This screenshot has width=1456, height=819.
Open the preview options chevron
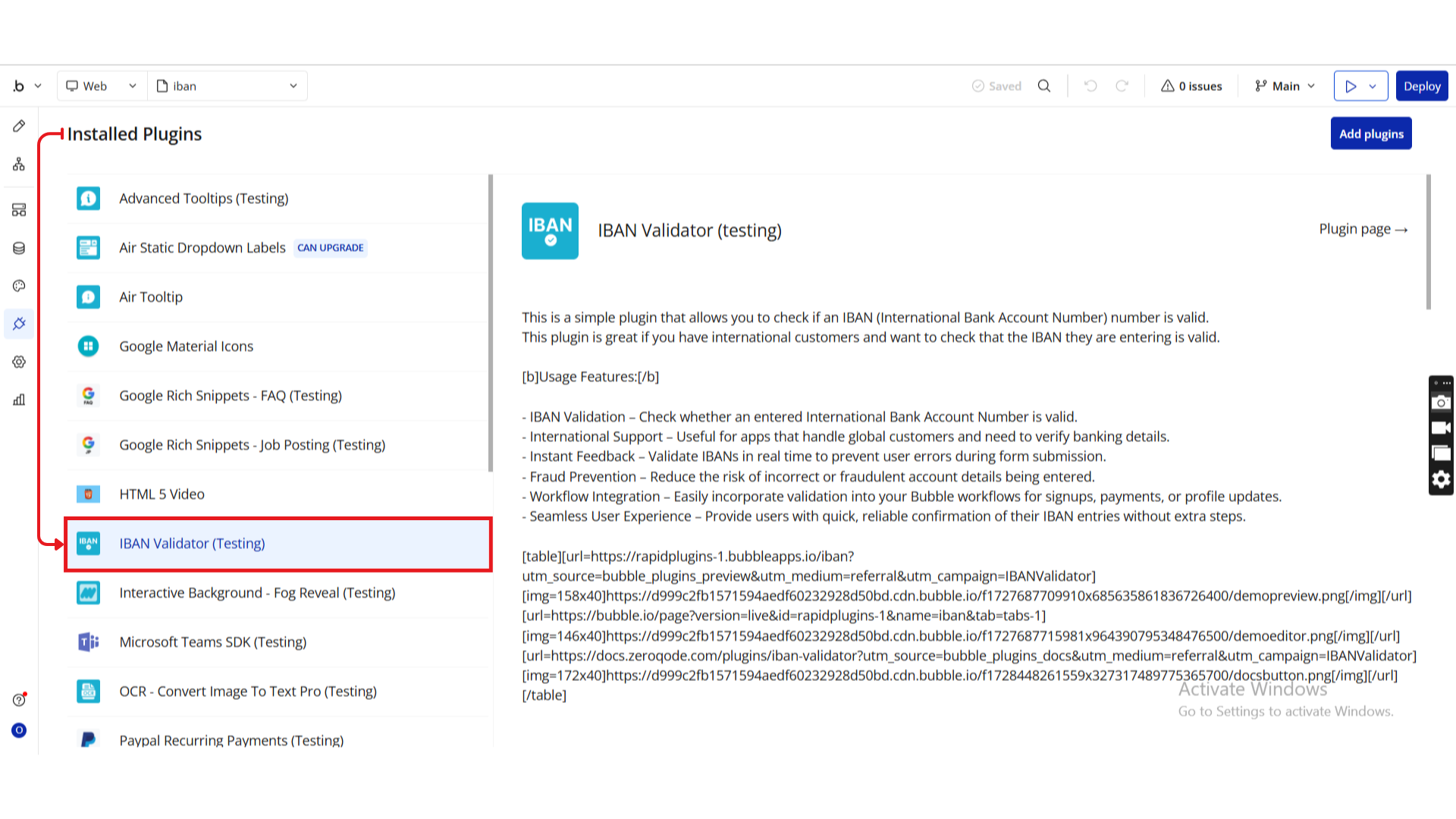(x=1373, y=86)
